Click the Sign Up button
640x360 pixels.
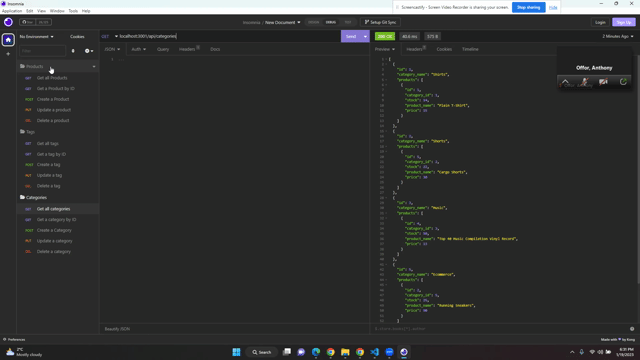[624, 22]
